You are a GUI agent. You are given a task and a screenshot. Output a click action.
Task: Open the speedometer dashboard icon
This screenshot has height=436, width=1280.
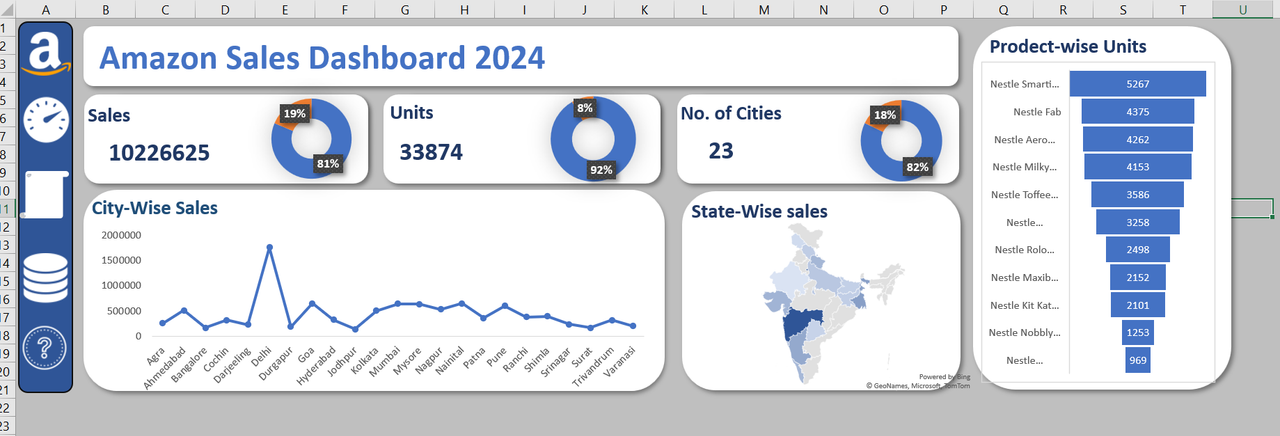[45, 121]
